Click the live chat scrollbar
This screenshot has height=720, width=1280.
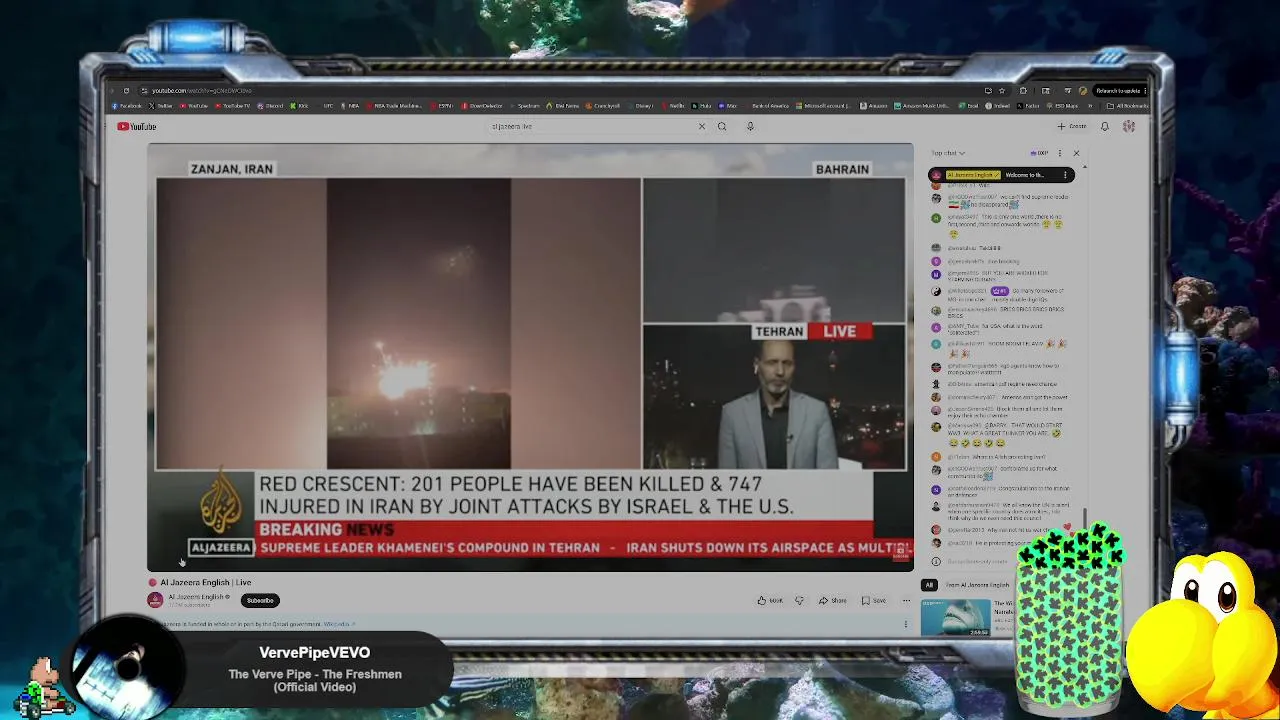pyautogui.click(x=1085, y=515)
